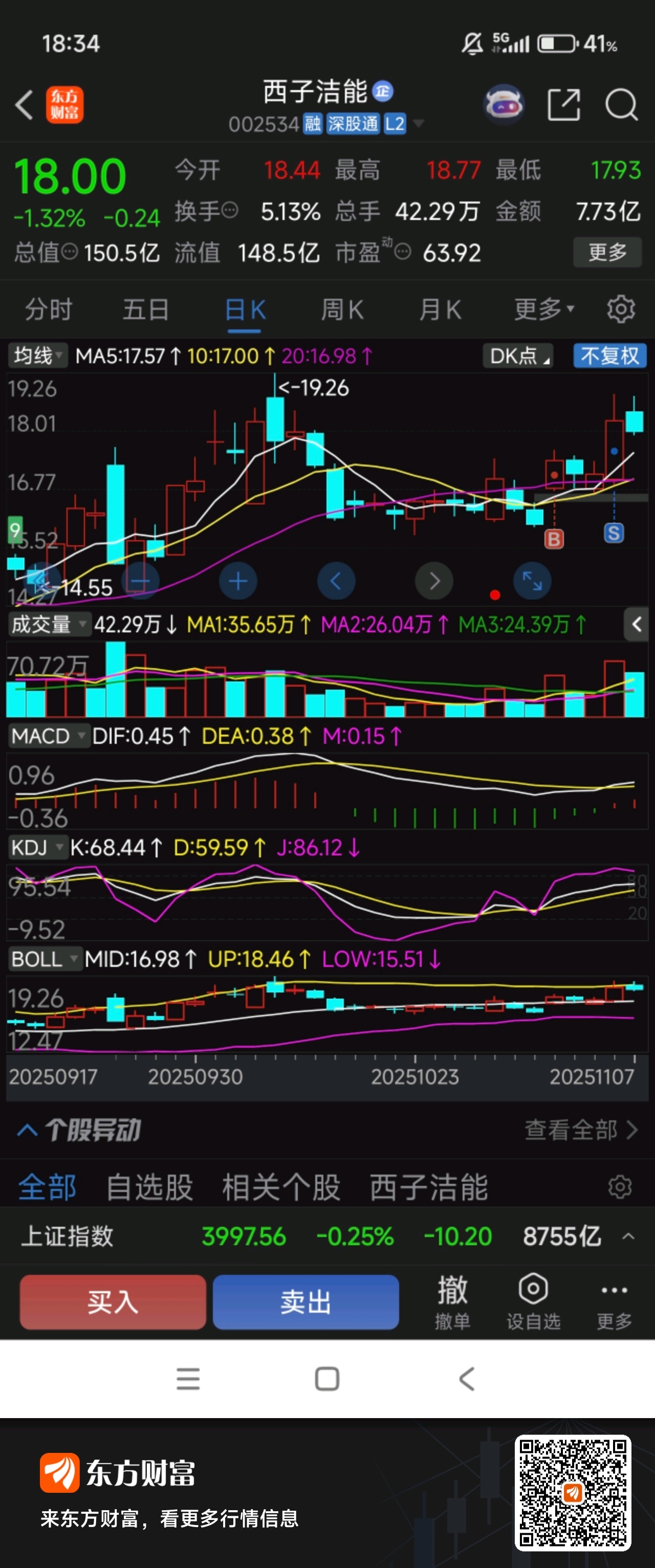
Task: Open the search magnifier icon
Action: [621, 105]
